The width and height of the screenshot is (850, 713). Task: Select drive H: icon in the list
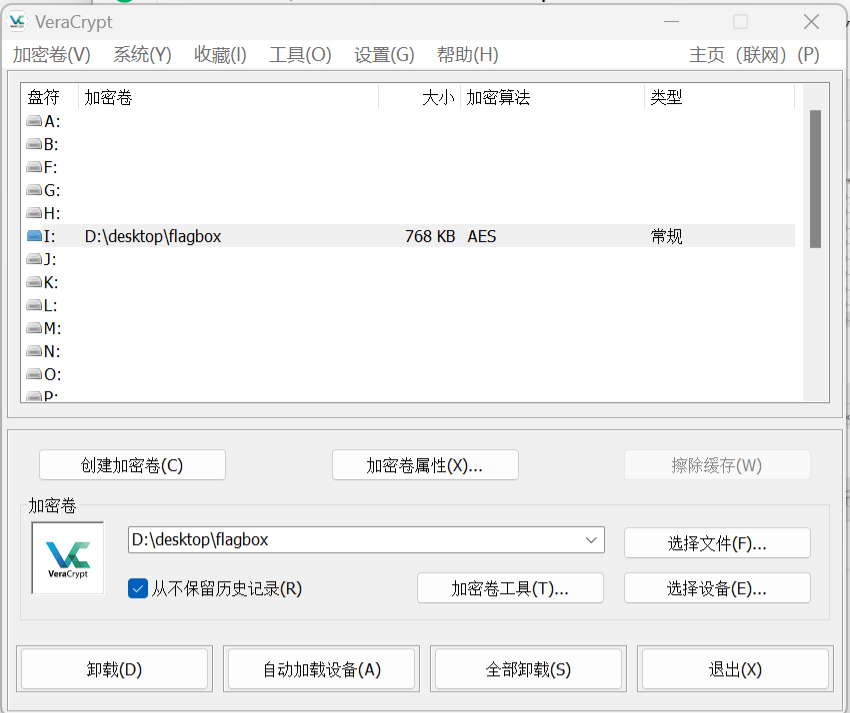point(34,213)
